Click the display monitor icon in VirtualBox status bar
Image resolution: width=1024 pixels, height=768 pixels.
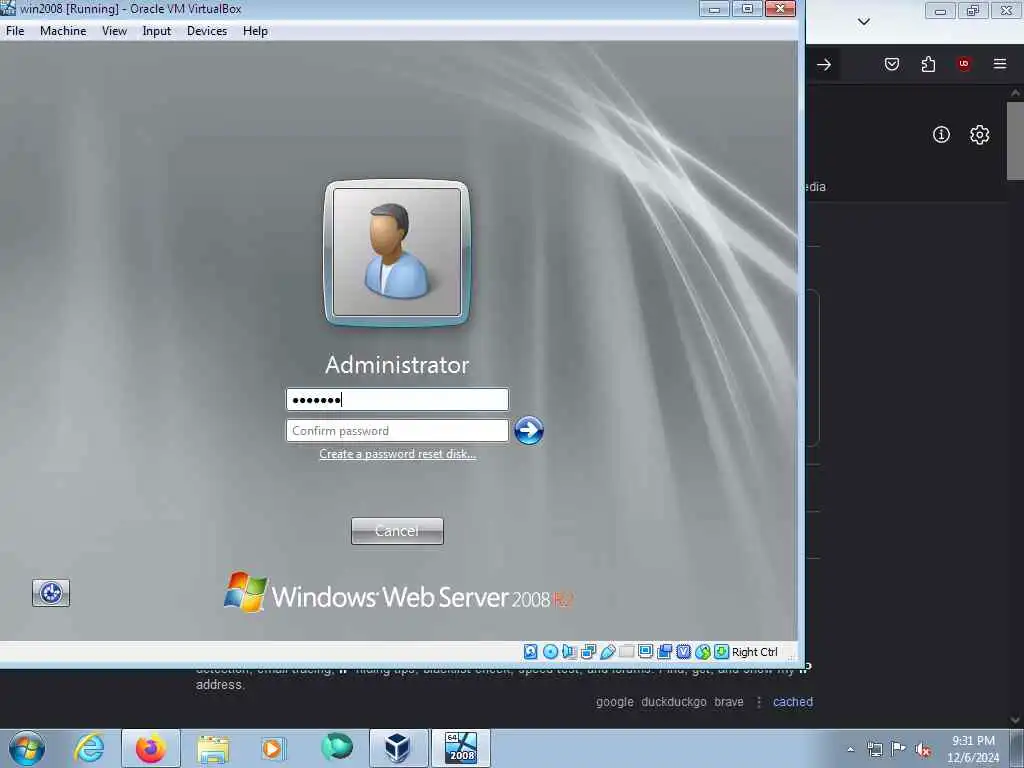point(645,651)
